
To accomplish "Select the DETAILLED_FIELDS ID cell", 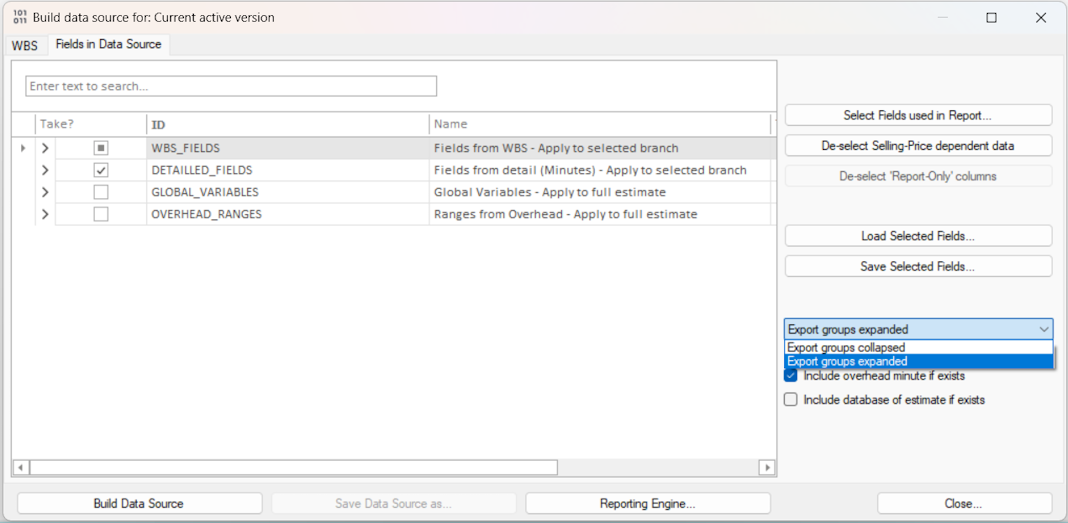I will click(287, 170).
